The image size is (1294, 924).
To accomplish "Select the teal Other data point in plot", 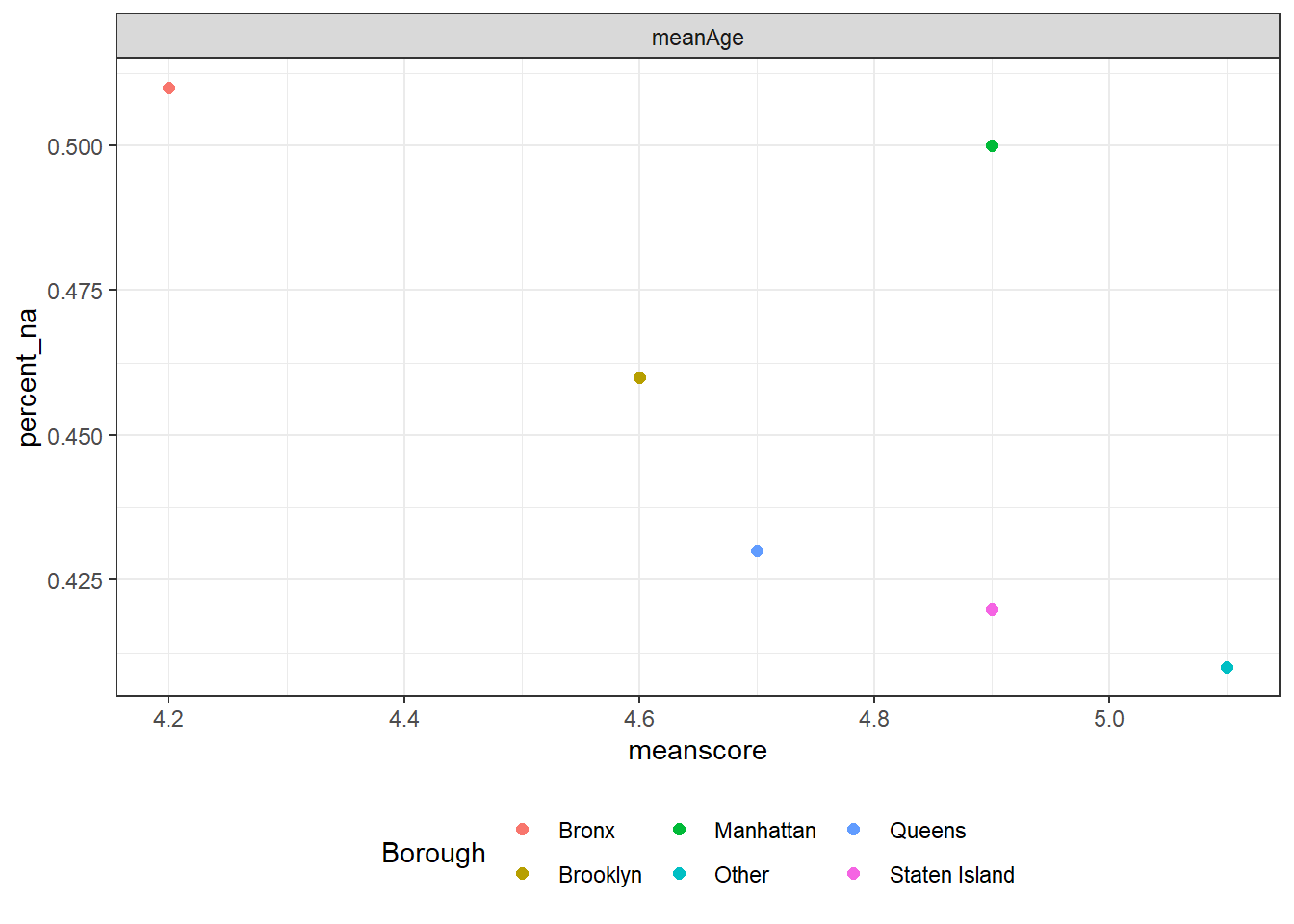I will tap(1227, 668).
